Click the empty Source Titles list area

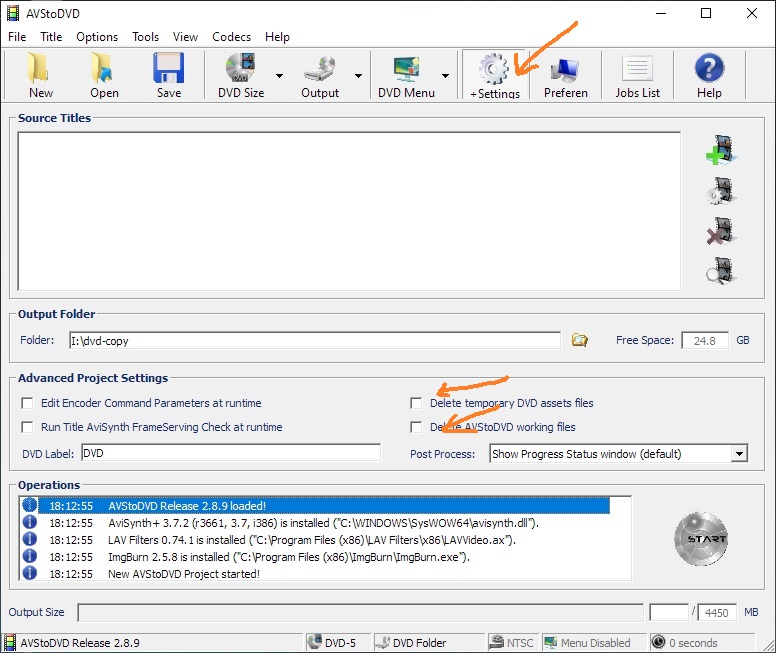click(x=349, y=211)
